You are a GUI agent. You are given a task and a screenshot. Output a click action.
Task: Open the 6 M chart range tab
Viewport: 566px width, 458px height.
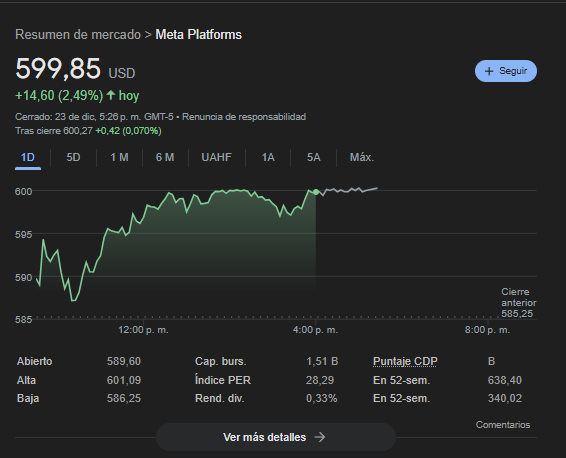pyautogui.click(x=165, y=158)
